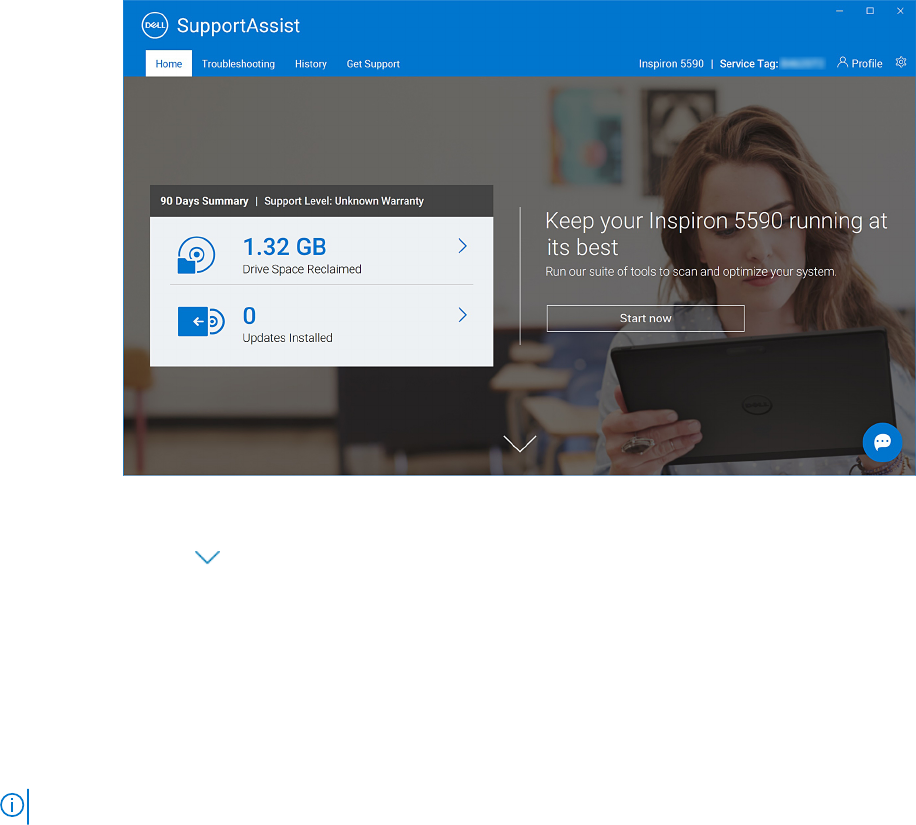Screen dimensions: 916x825
Task: Click the blue down chevron below window
Action: [x=207, y=557]
